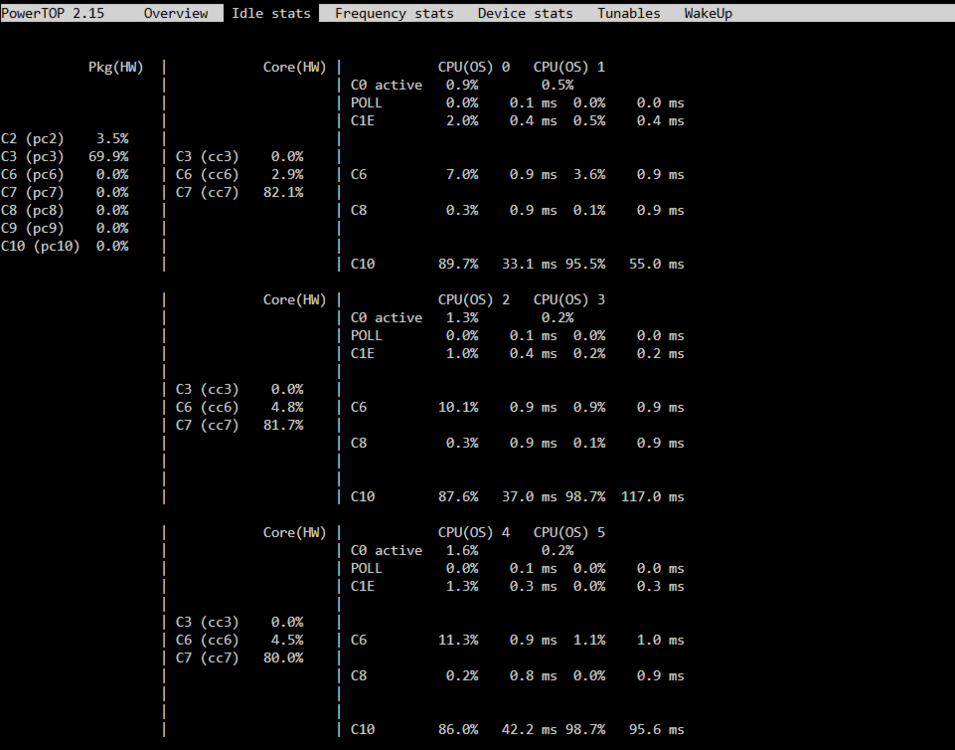This screenshot has height=750, width=955.
Task: Select the C10 (pc10) package row
Action: click(x=65, y=246)
